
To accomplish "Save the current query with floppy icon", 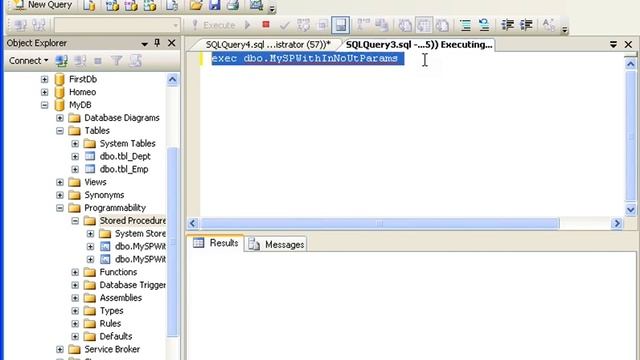I will [214, 5].
